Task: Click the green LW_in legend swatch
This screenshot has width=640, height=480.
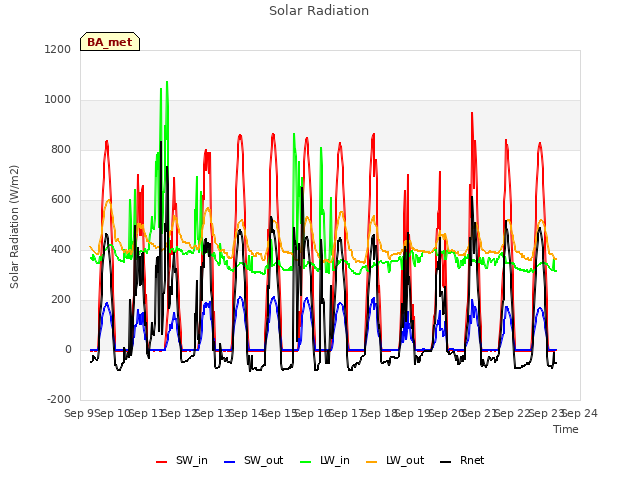Action: coord(306,462)
